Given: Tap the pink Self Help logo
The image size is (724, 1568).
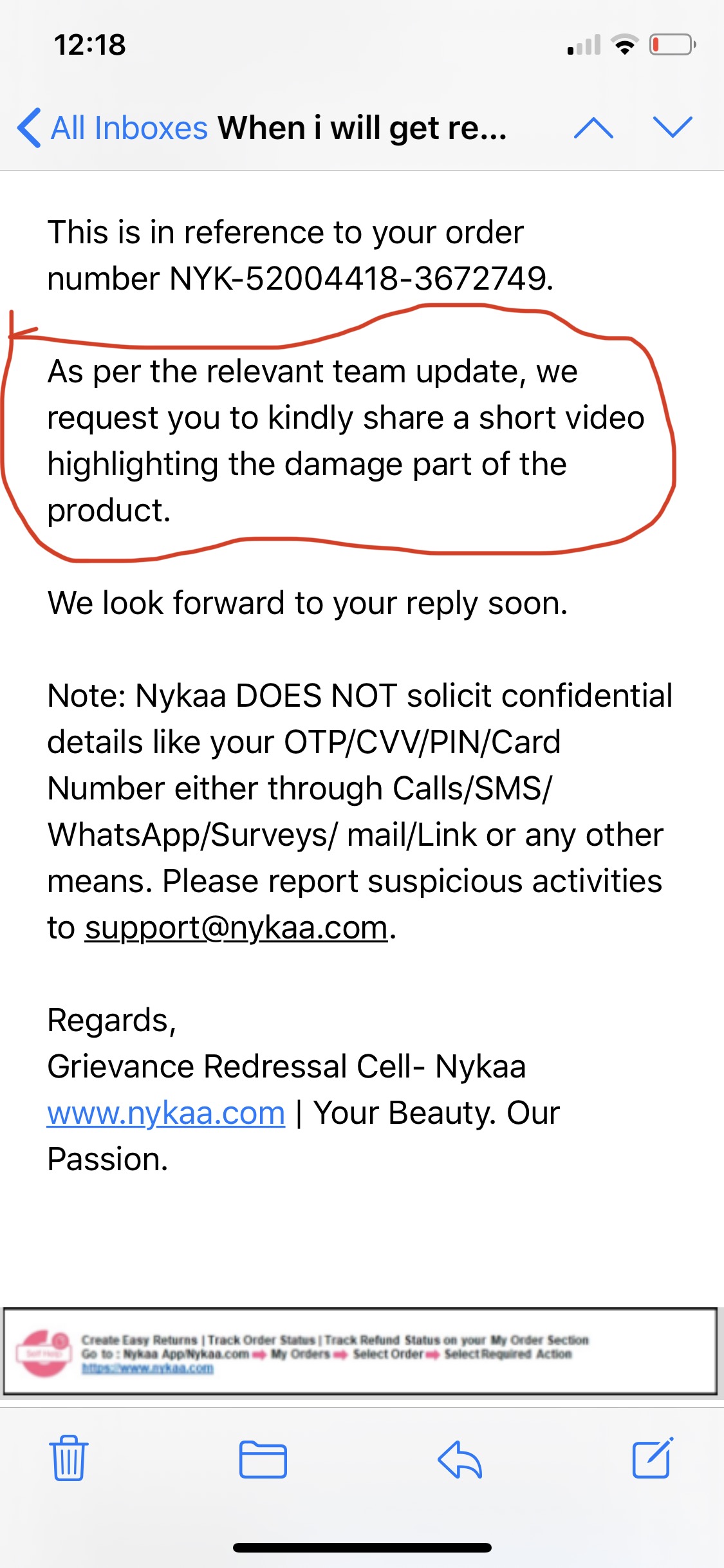Looking at the screenshot, I should (x=44, y=1353).
